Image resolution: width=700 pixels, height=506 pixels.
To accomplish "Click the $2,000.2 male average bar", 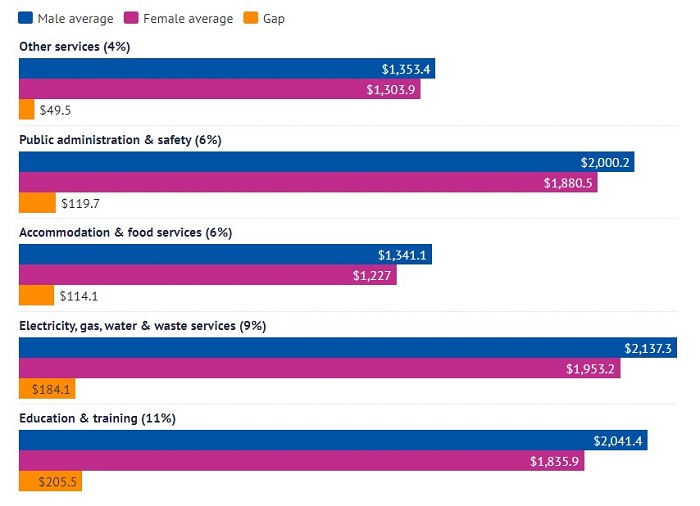I will pyautogui.click(x=326, y=162).
